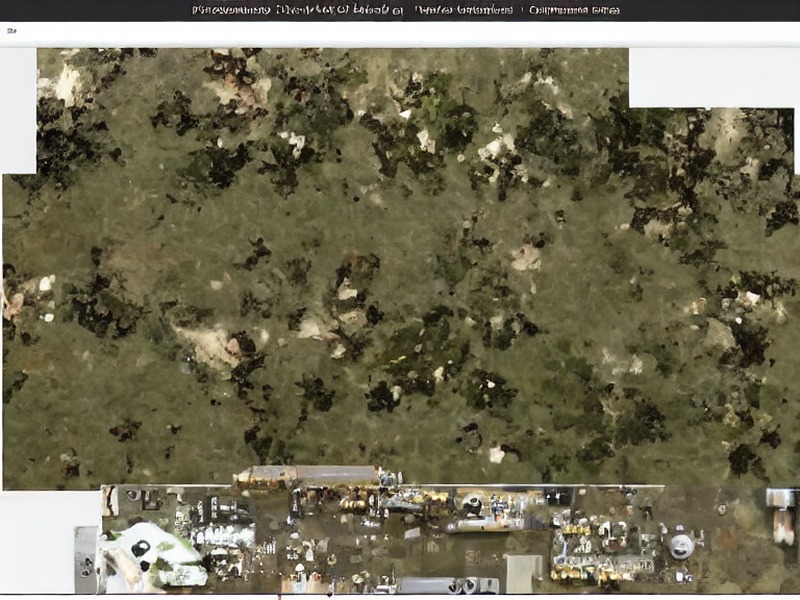The height and width of the screenshot is (600, 800).
Task: Select the black-and-white circular object in strip
Action: coord(473,505)
